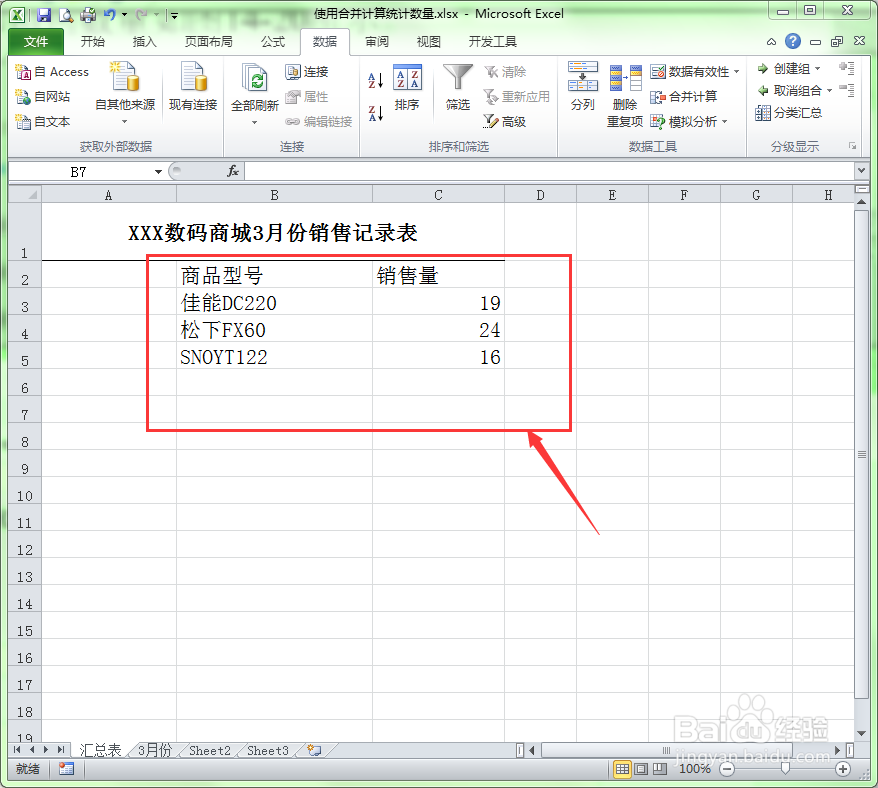
Task: Click Subtotal (分类汇总) button
Action: point(788,113)
